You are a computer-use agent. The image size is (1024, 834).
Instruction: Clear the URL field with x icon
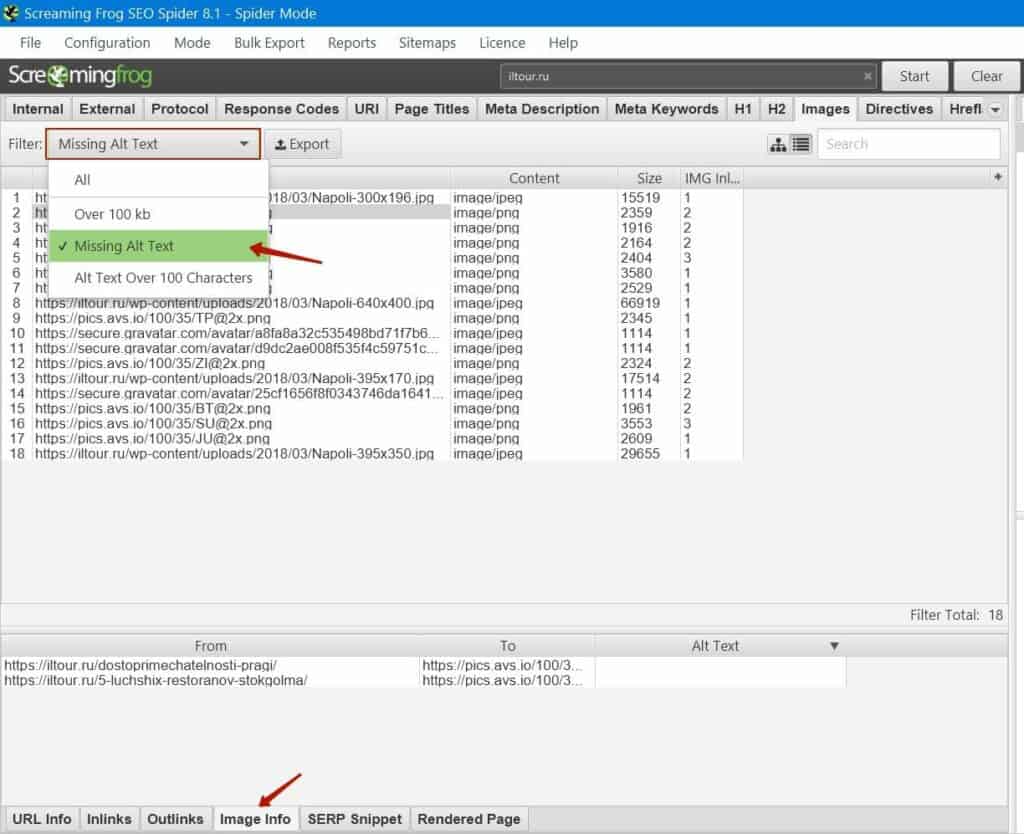pos(867,76)
